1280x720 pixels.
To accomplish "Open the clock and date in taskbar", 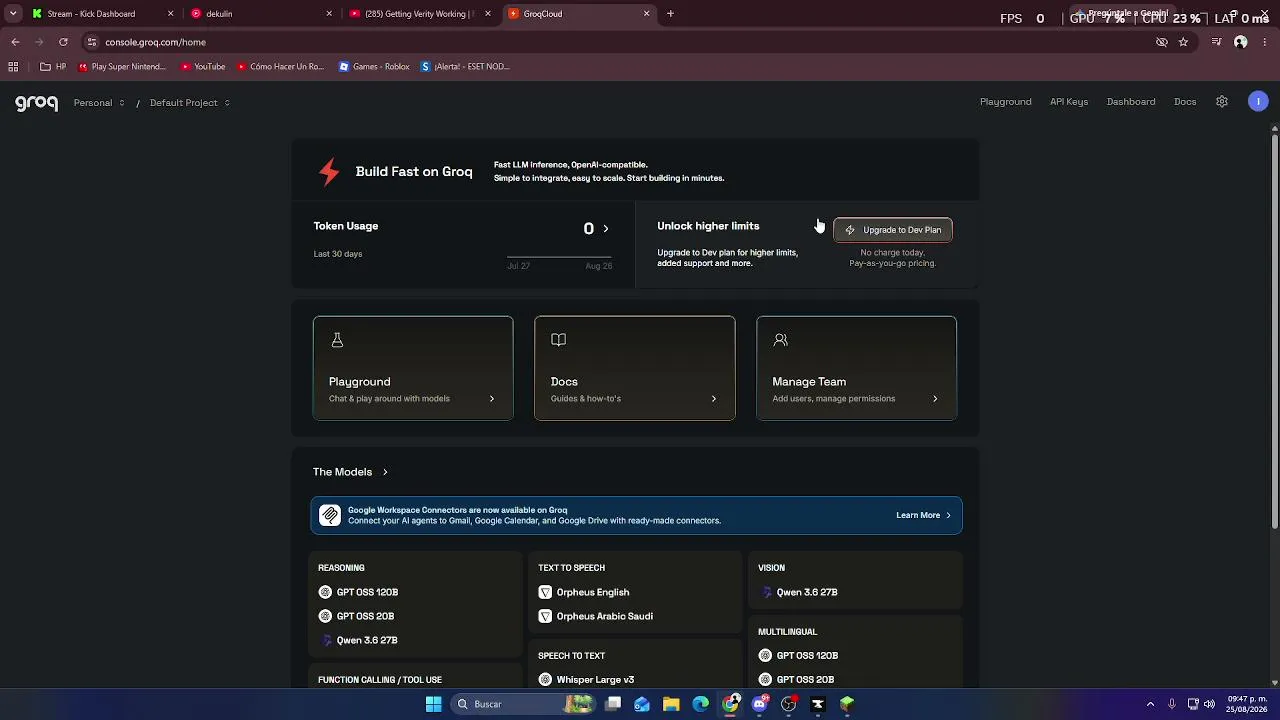I will click(x=1246, y=704).
